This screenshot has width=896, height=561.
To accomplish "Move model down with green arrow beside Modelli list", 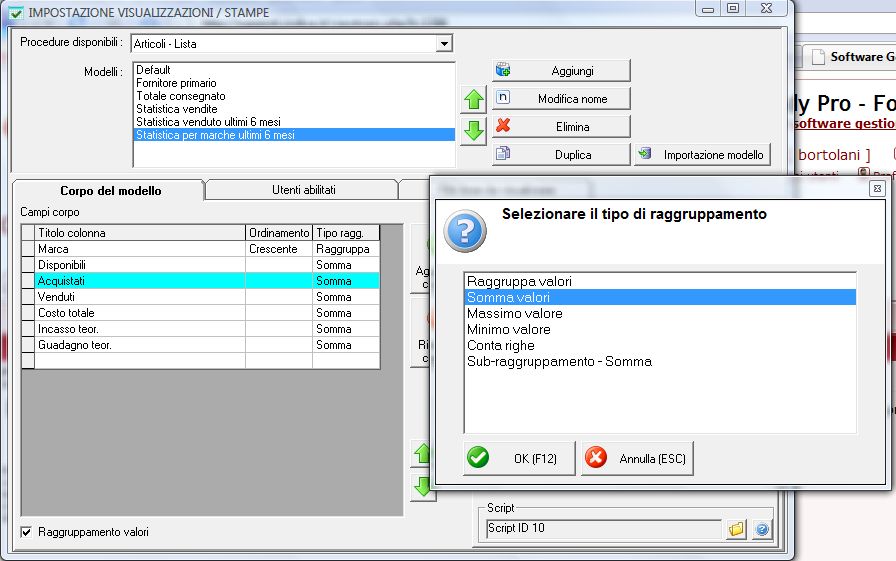I will pyautogui.click(x=474, y=130).
